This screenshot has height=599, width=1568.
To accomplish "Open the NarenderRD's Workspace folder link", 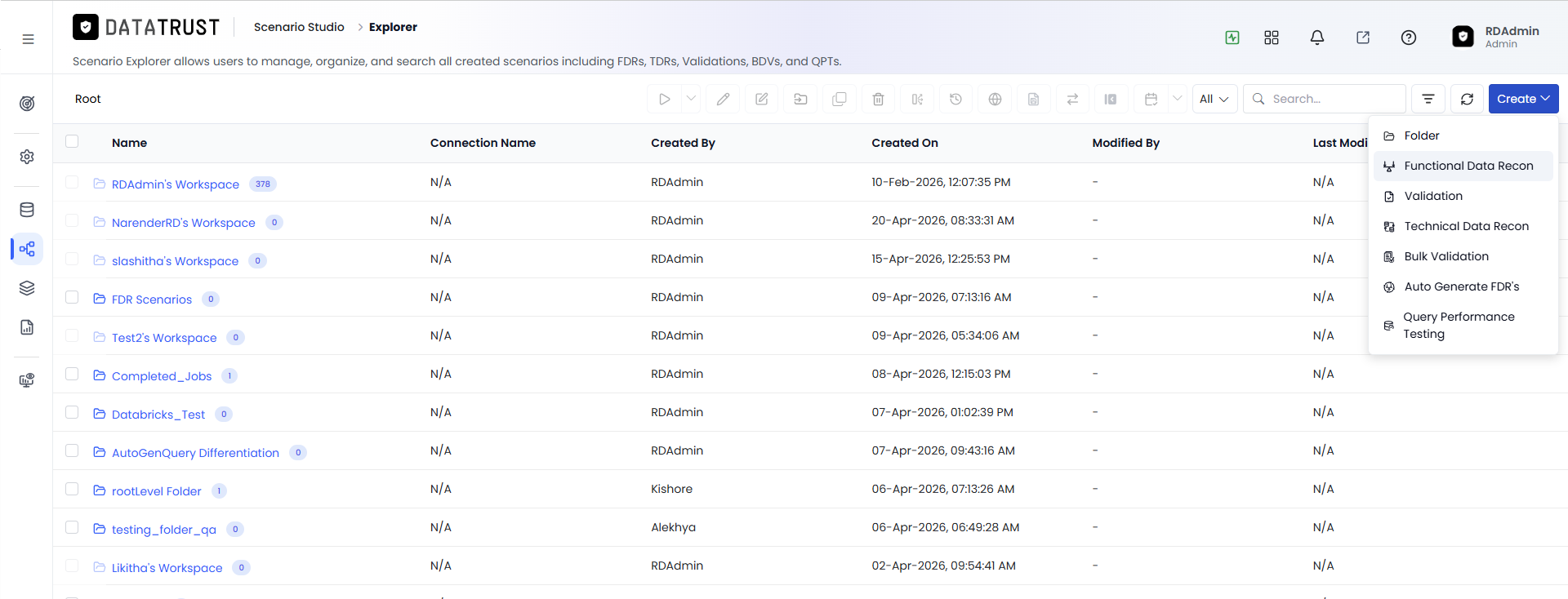I will point(184,223).
